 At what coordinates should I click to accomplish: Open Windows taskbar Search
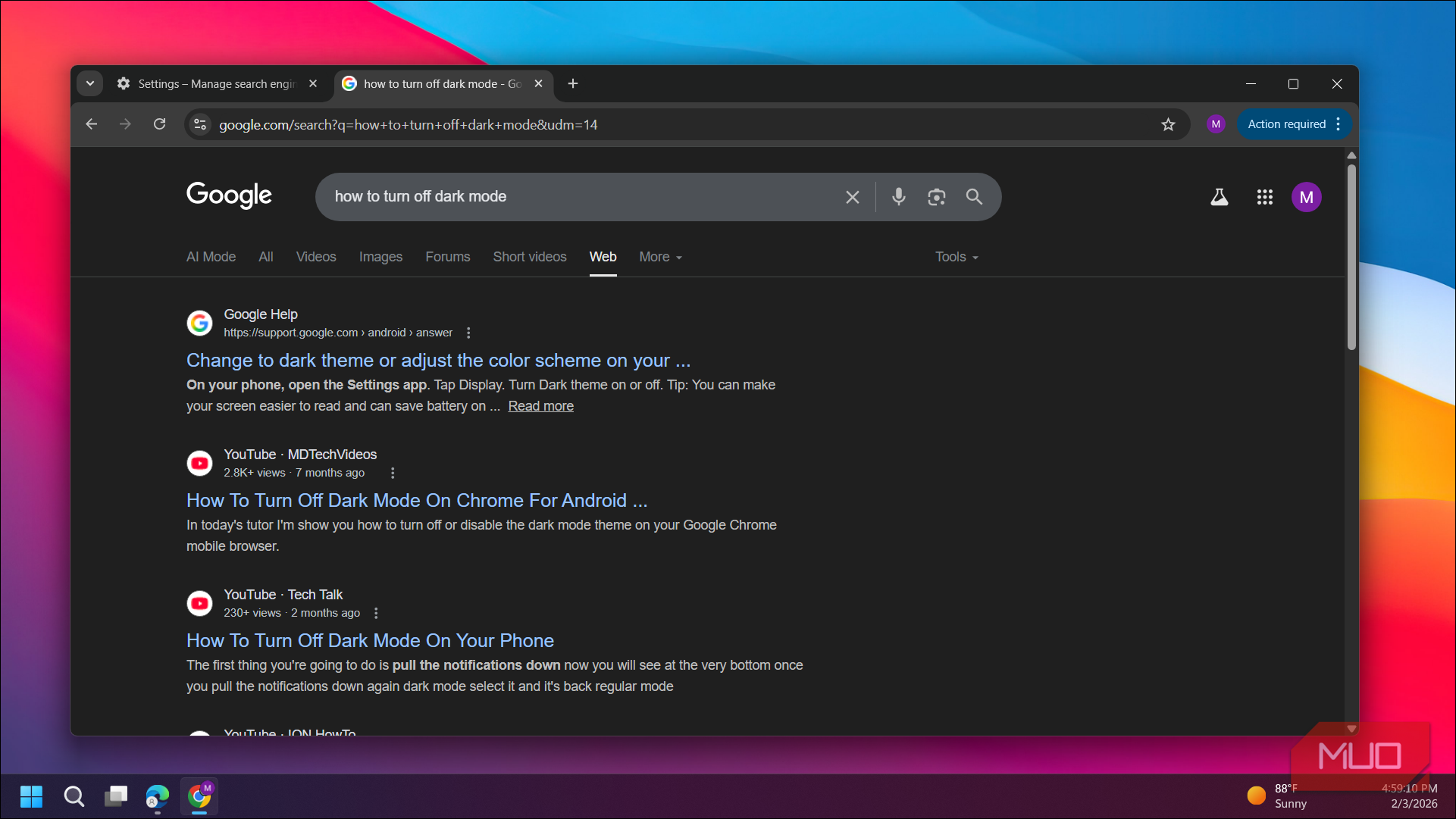pyautogui.click(x=74, y=796)
